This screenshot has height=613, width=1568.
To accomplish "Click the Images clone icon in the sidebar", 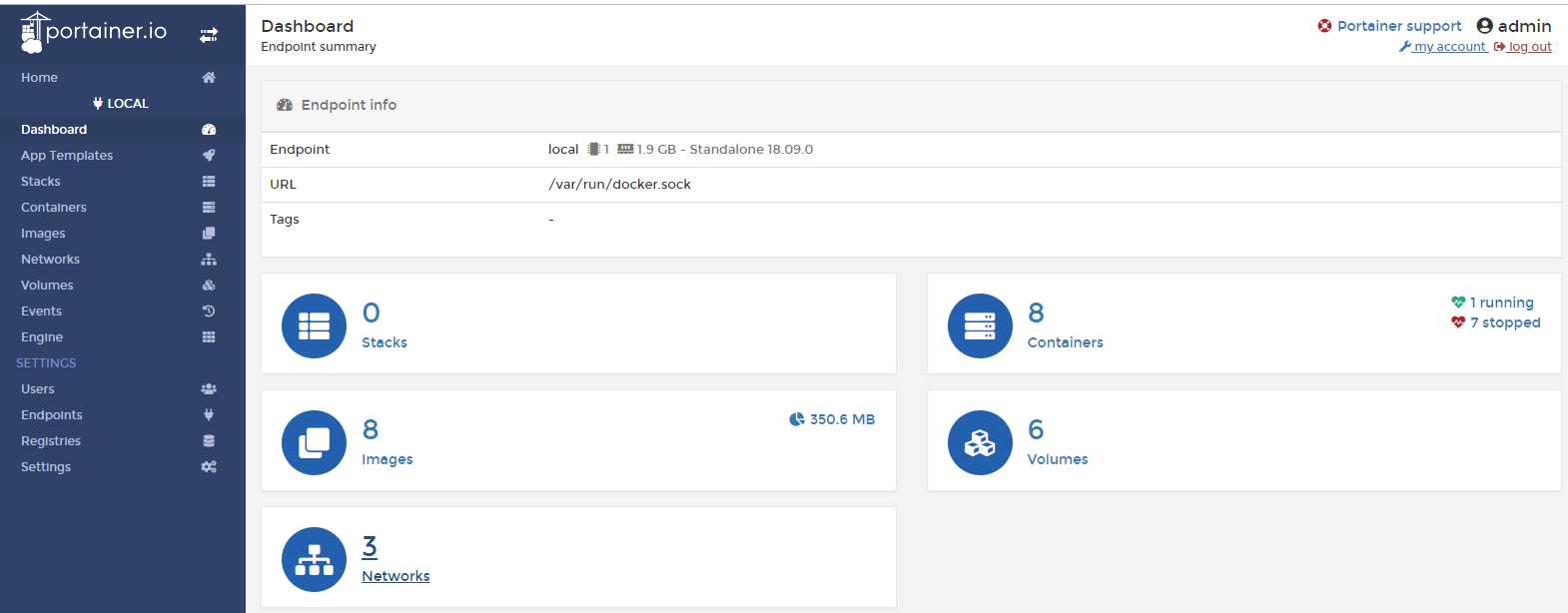I will coord(209,233).
